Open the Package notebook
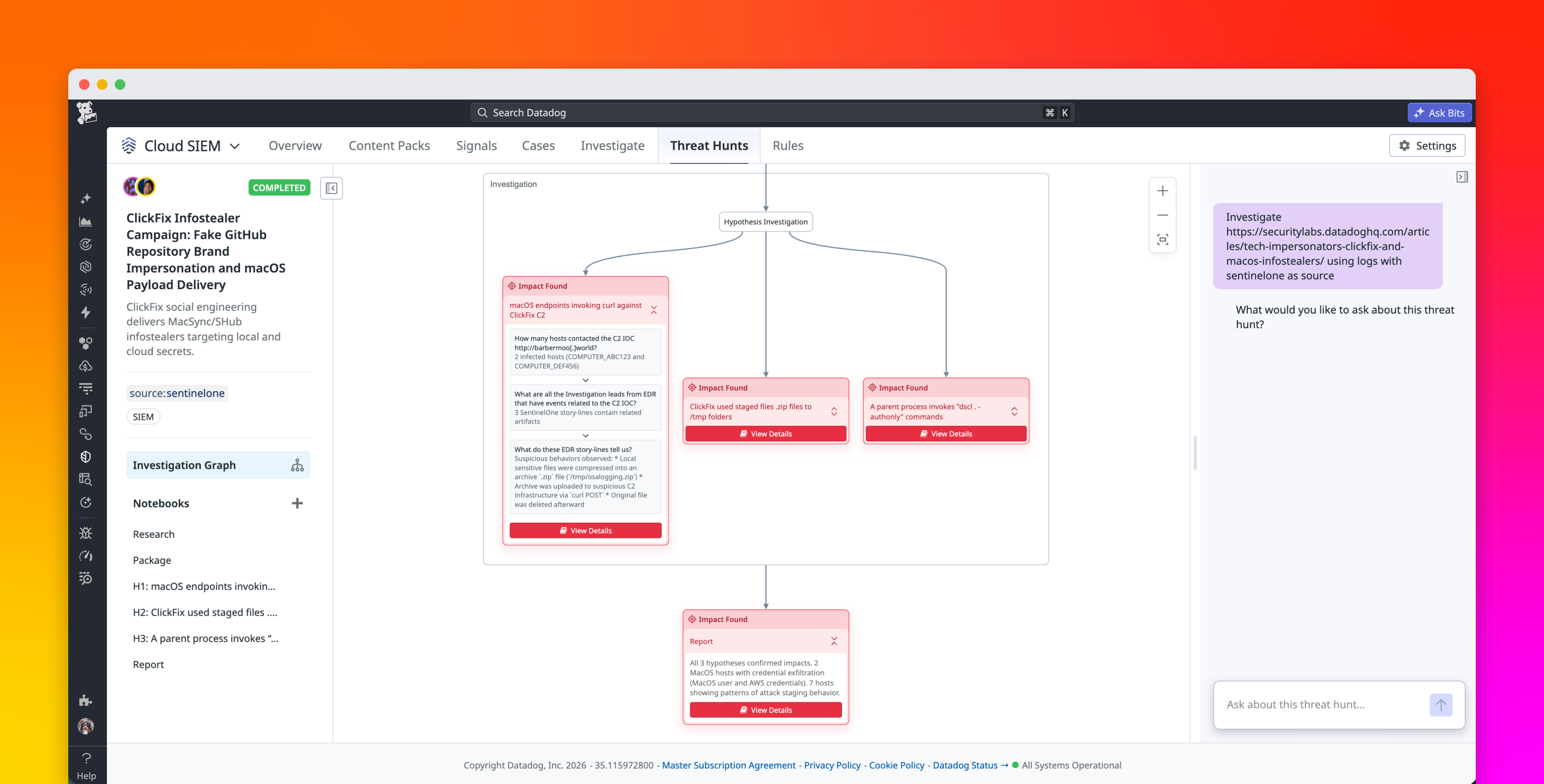1544x784 pixels. coord(152,561)
